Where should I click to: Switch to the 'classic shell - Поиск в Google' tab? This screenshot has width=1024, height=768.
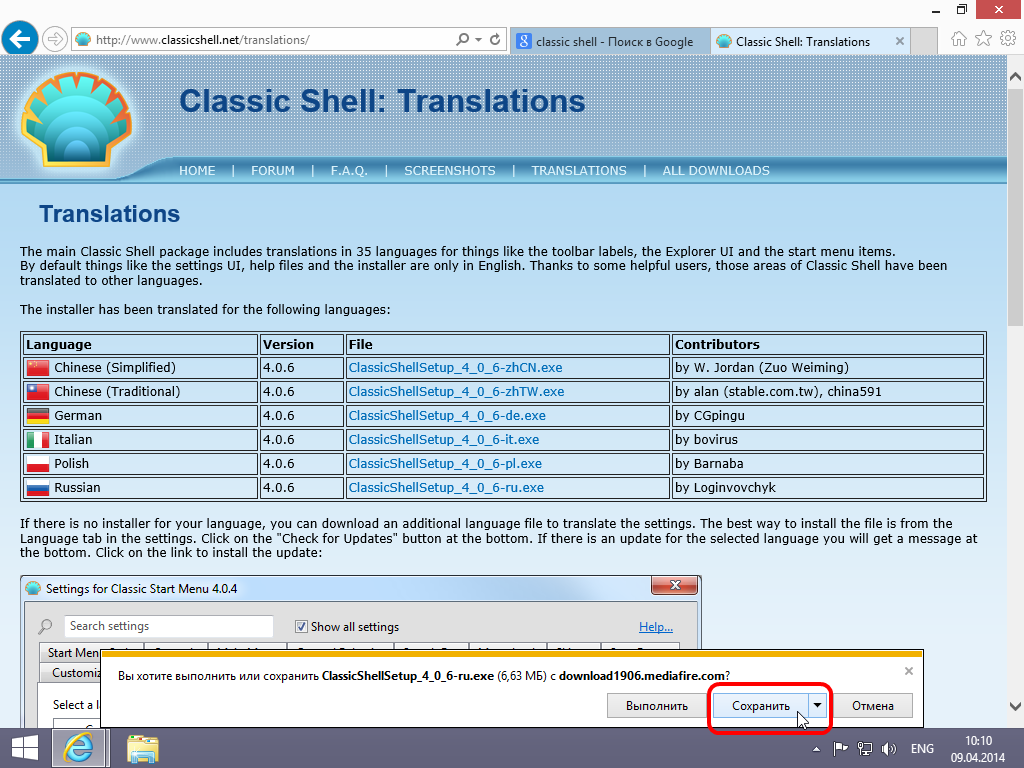(x=610, y=41)
